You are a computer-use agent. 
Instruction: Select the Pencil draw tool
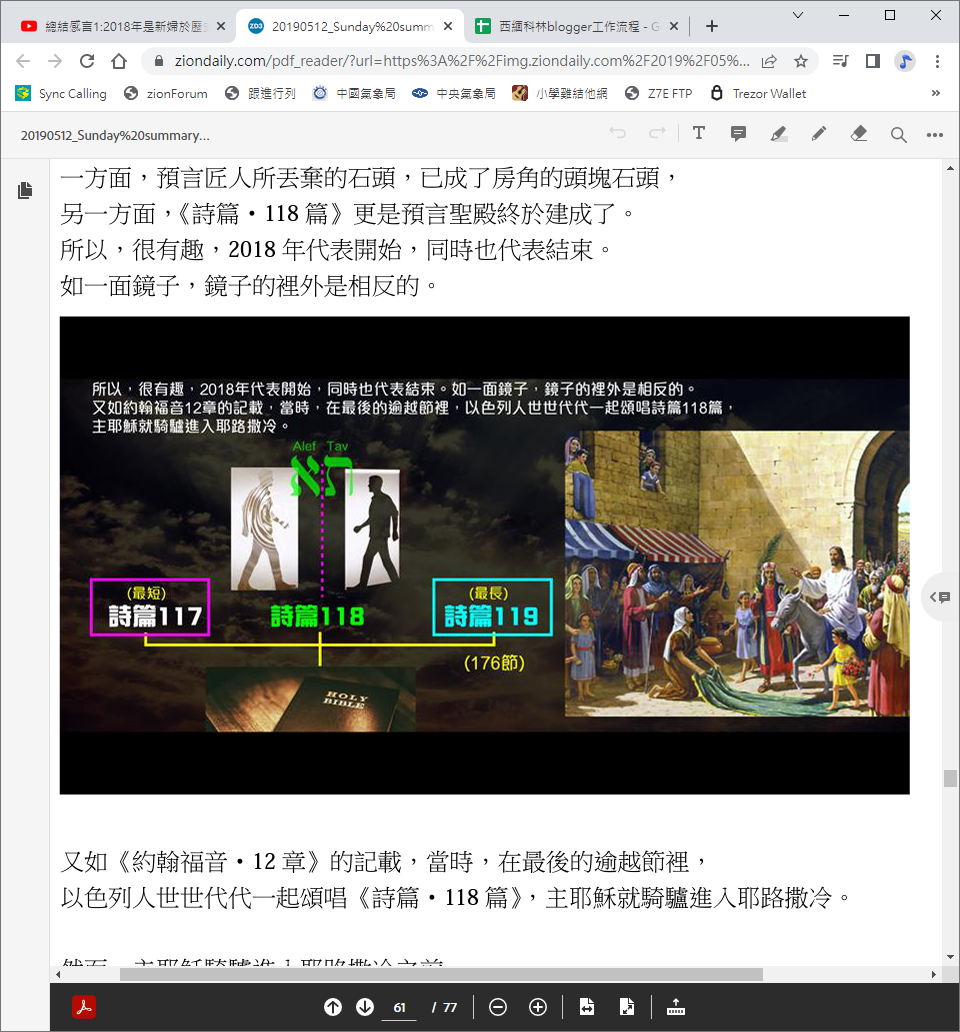(819, 134)
